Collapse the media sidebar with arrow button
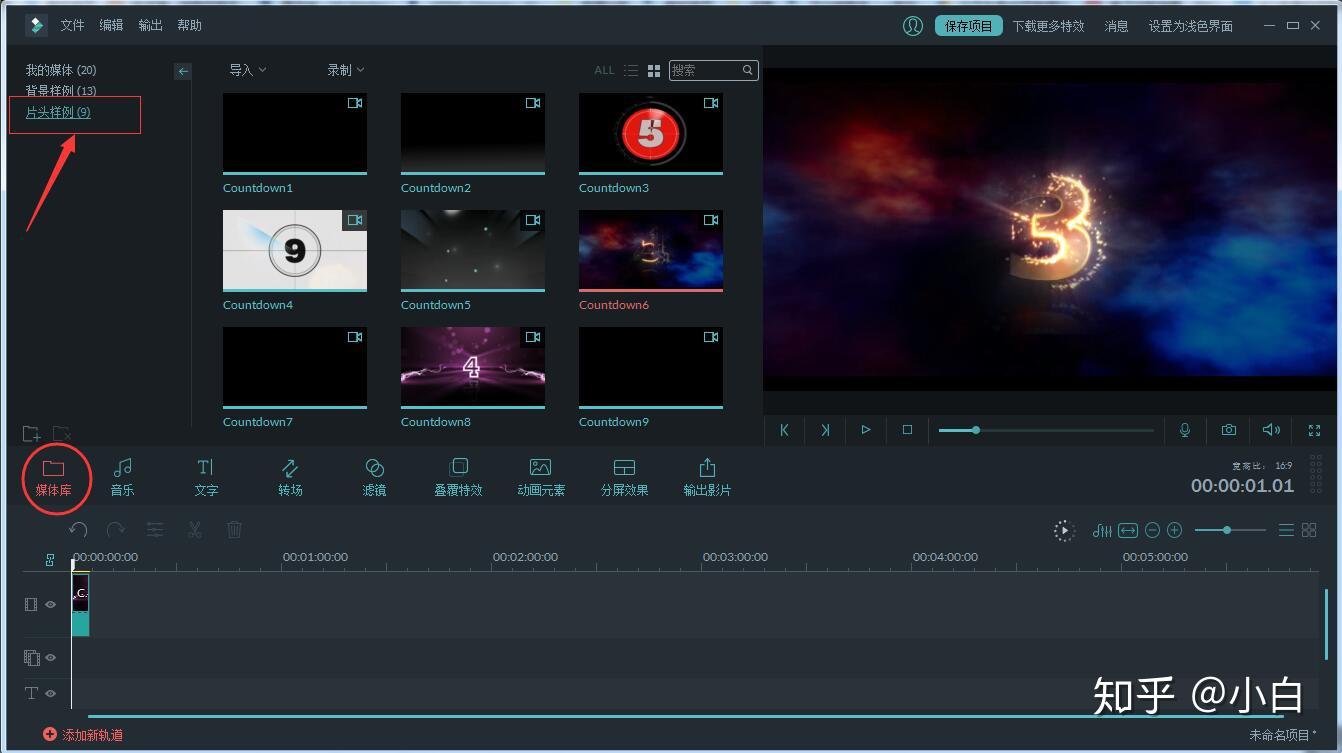1342x753 pixels. pyautogui.click(x=182, y=71)
